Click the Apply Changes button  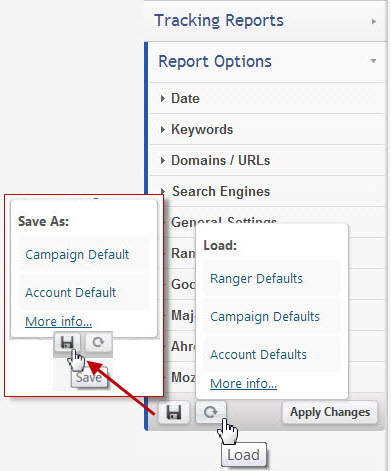click(x=330, y=412)
